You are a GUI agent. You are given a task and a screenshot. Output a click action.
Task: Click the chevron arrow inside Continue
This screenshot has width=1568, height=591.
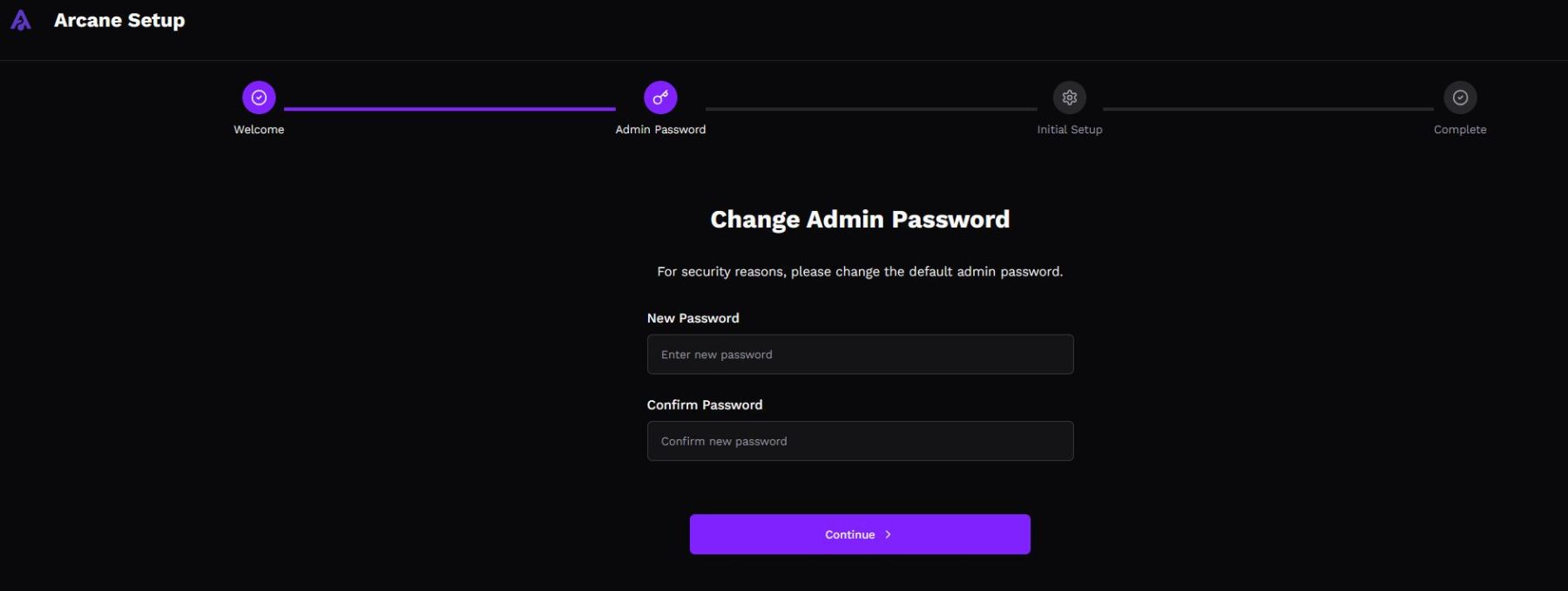889,534
